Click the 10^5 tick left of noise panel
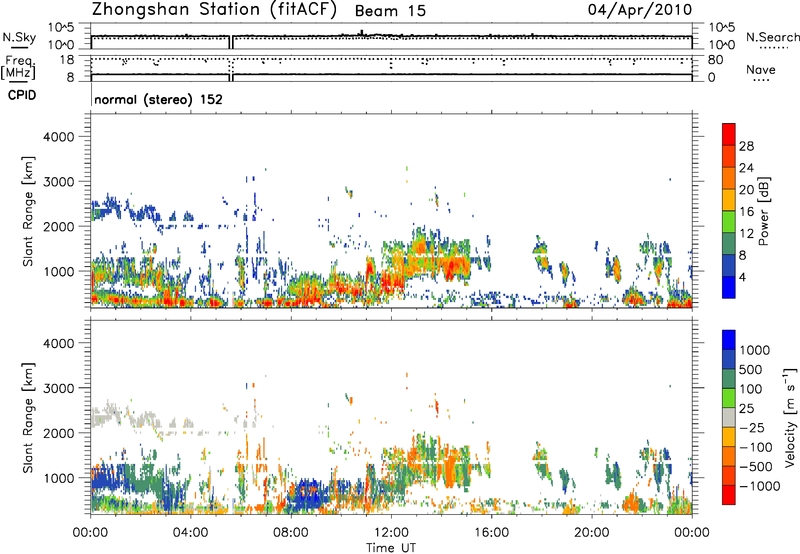The width and height of the screenshot is (800, 554). [61, 28]
